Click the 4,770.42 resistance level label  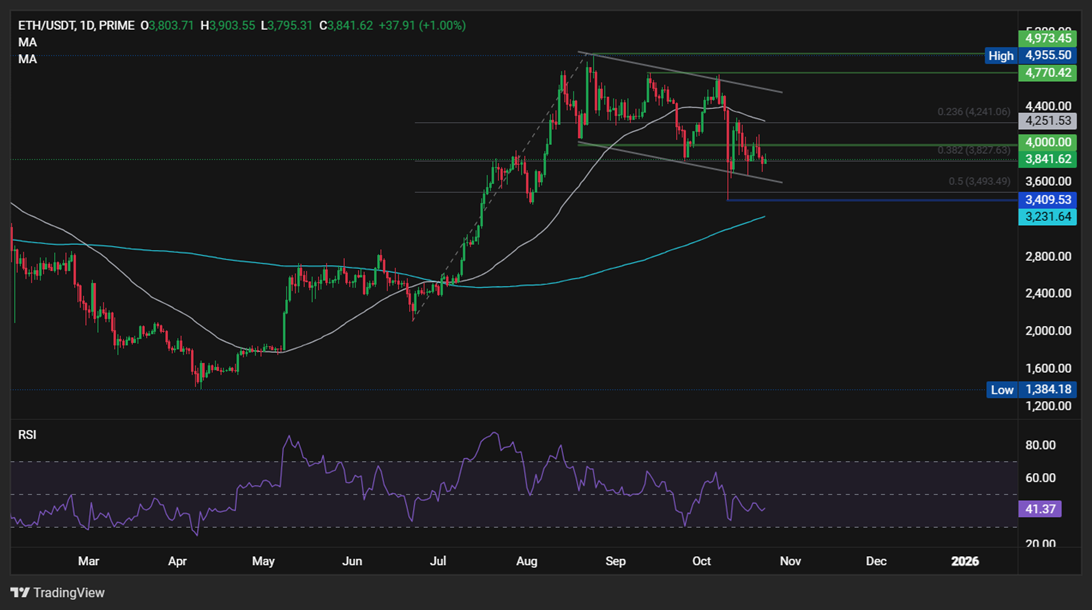[1047, 72]
